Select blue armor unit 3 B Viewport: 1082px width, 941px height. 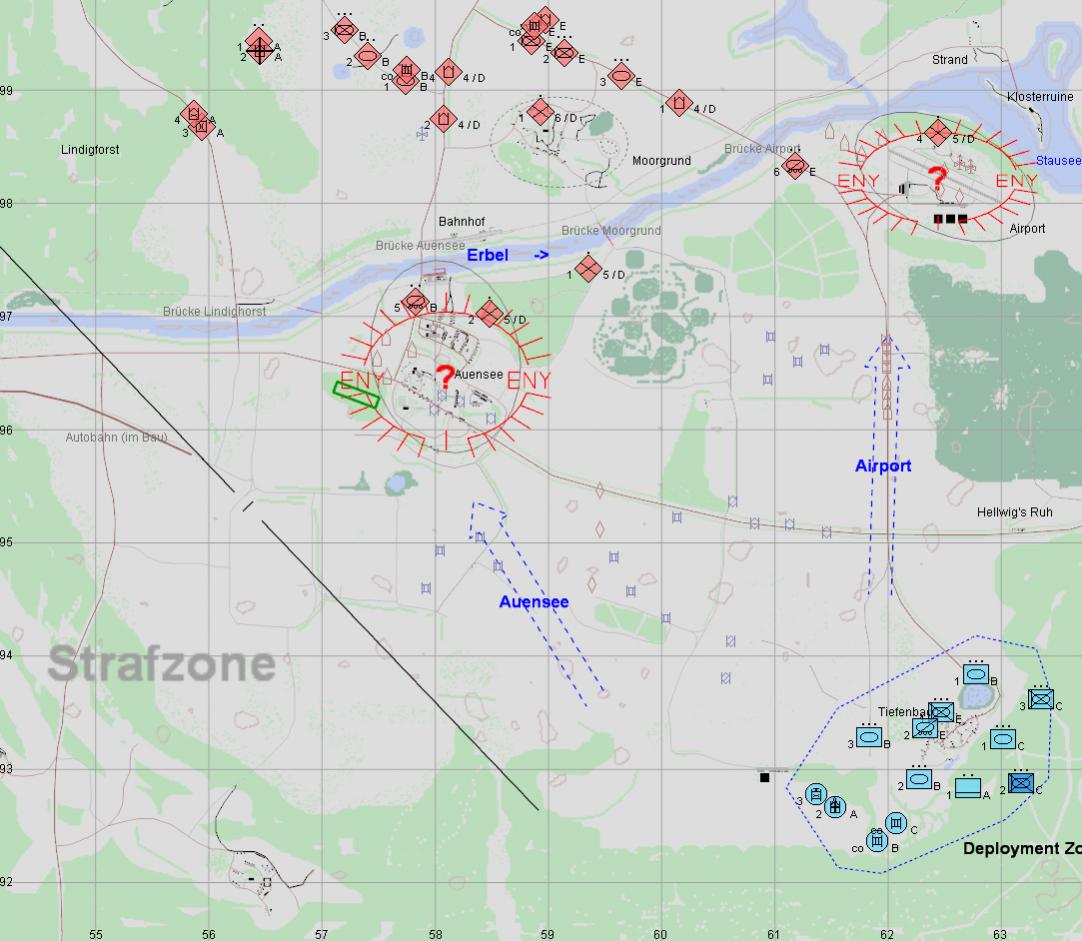tap(869, 737)
